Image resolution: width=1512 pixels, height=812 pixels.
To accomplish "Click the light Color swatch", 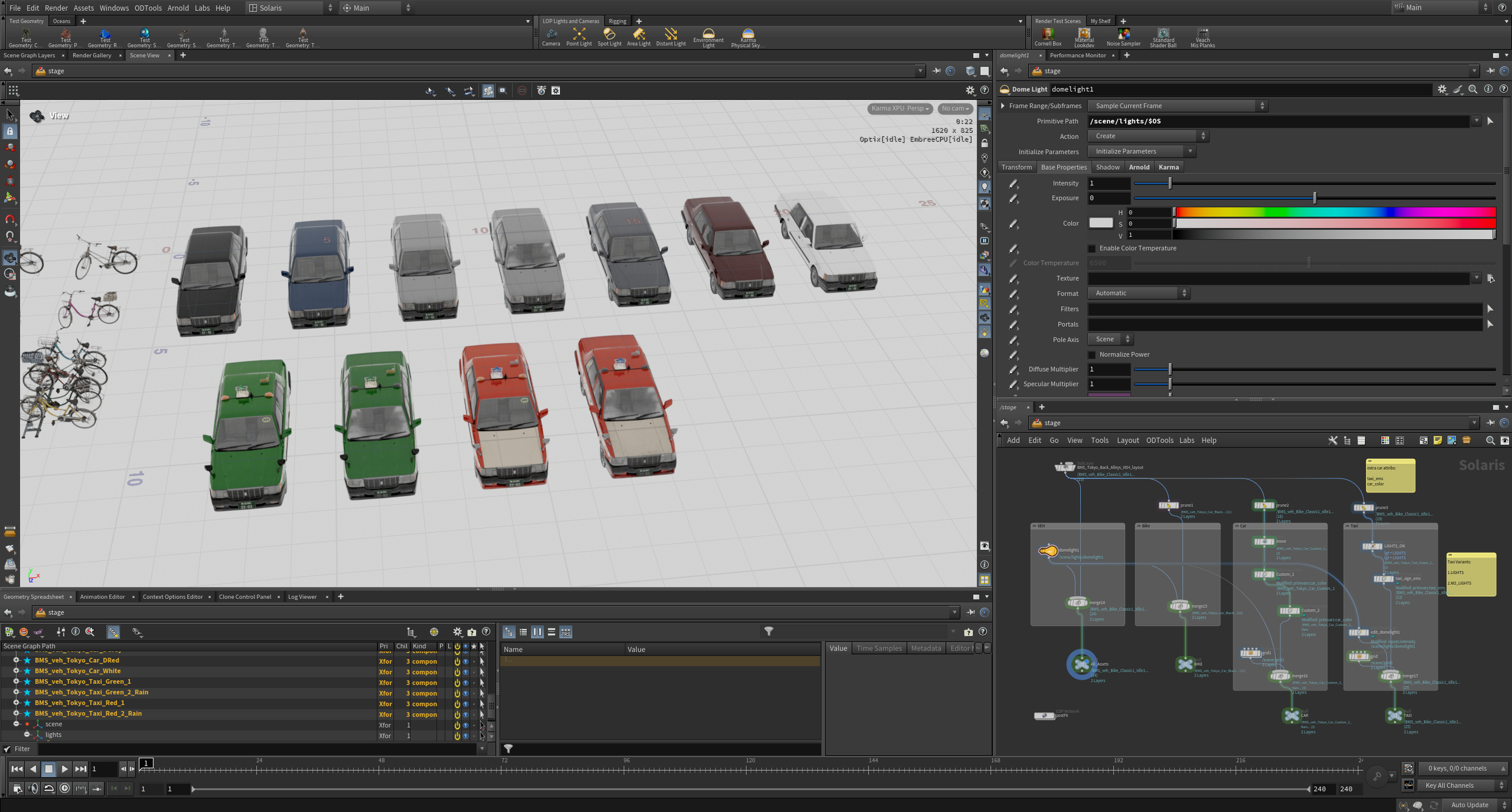I will (x=1101, y=223).
